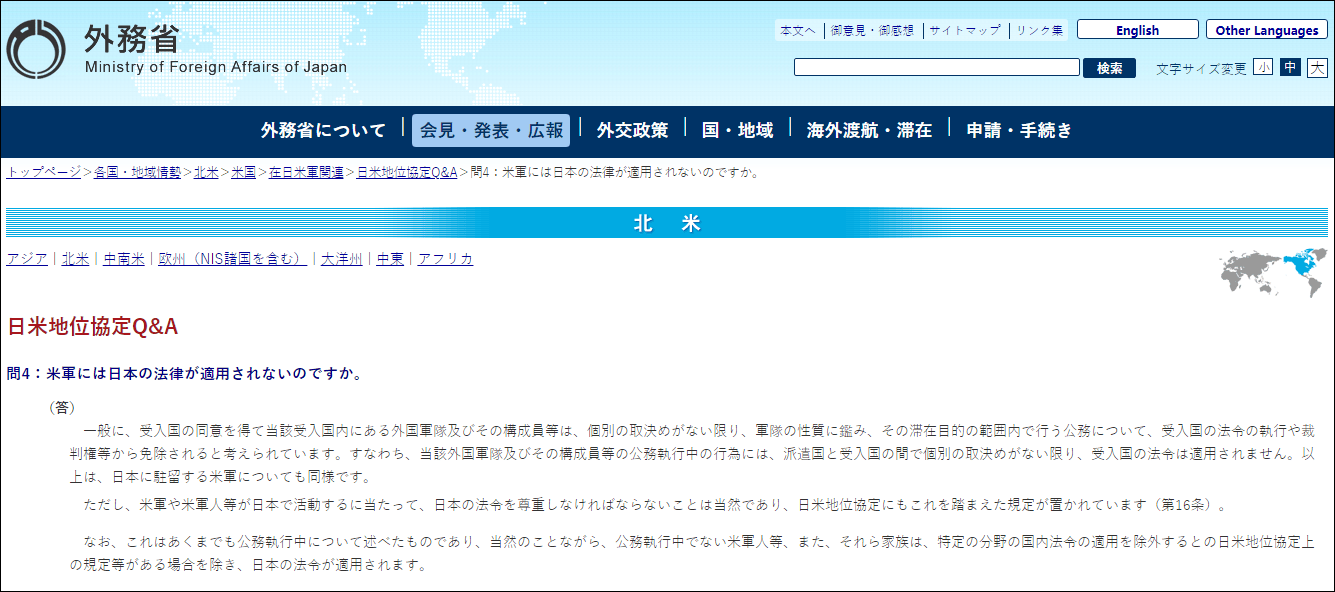Open 御意見・御感想 feedback link
This screenshot has width=1335, height=592.
872,31
